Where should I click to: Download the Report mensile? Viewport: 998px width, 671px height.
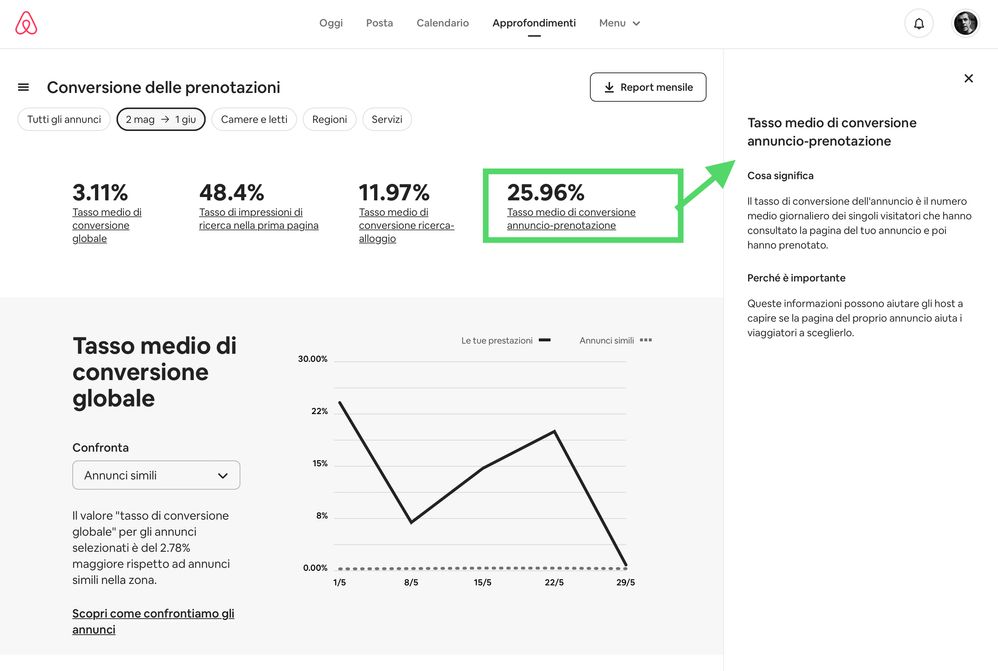[x=648, y=88]
